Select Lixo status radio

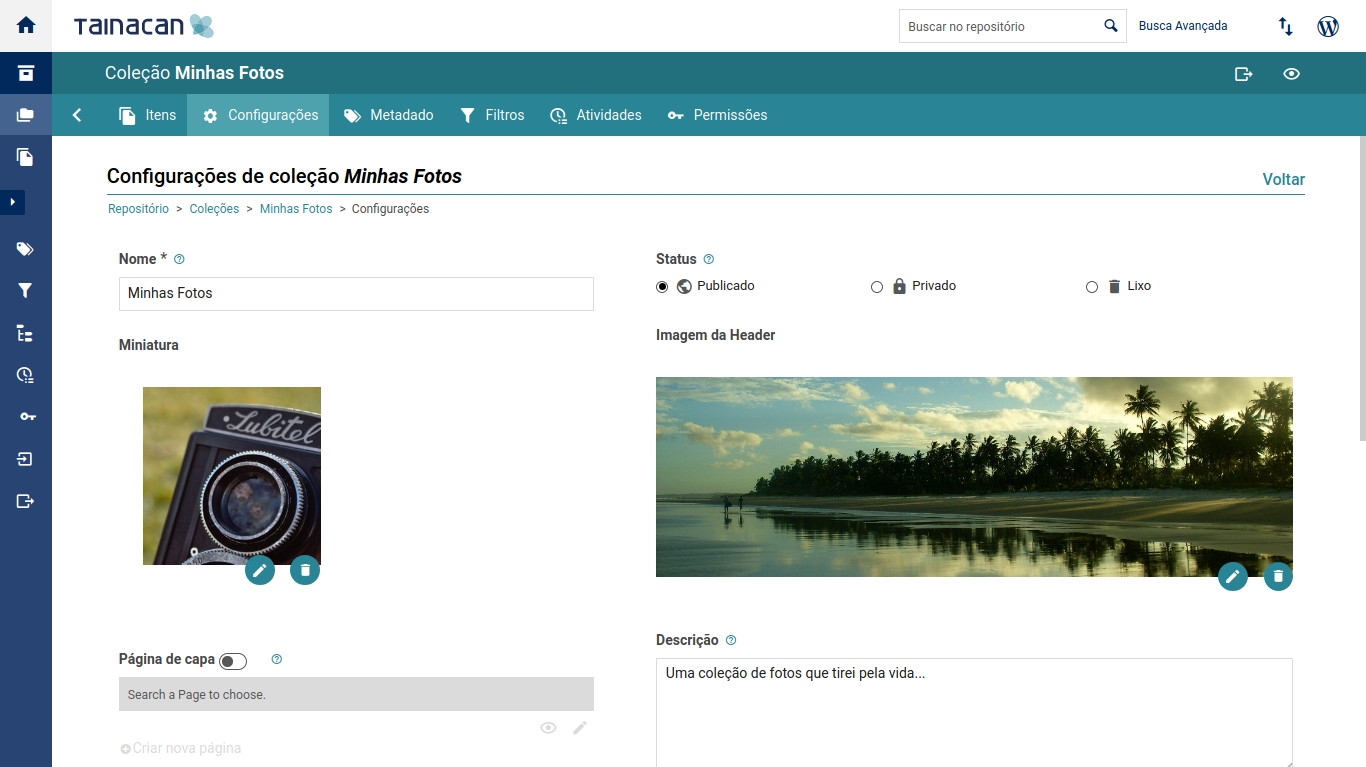point(1092,287)
